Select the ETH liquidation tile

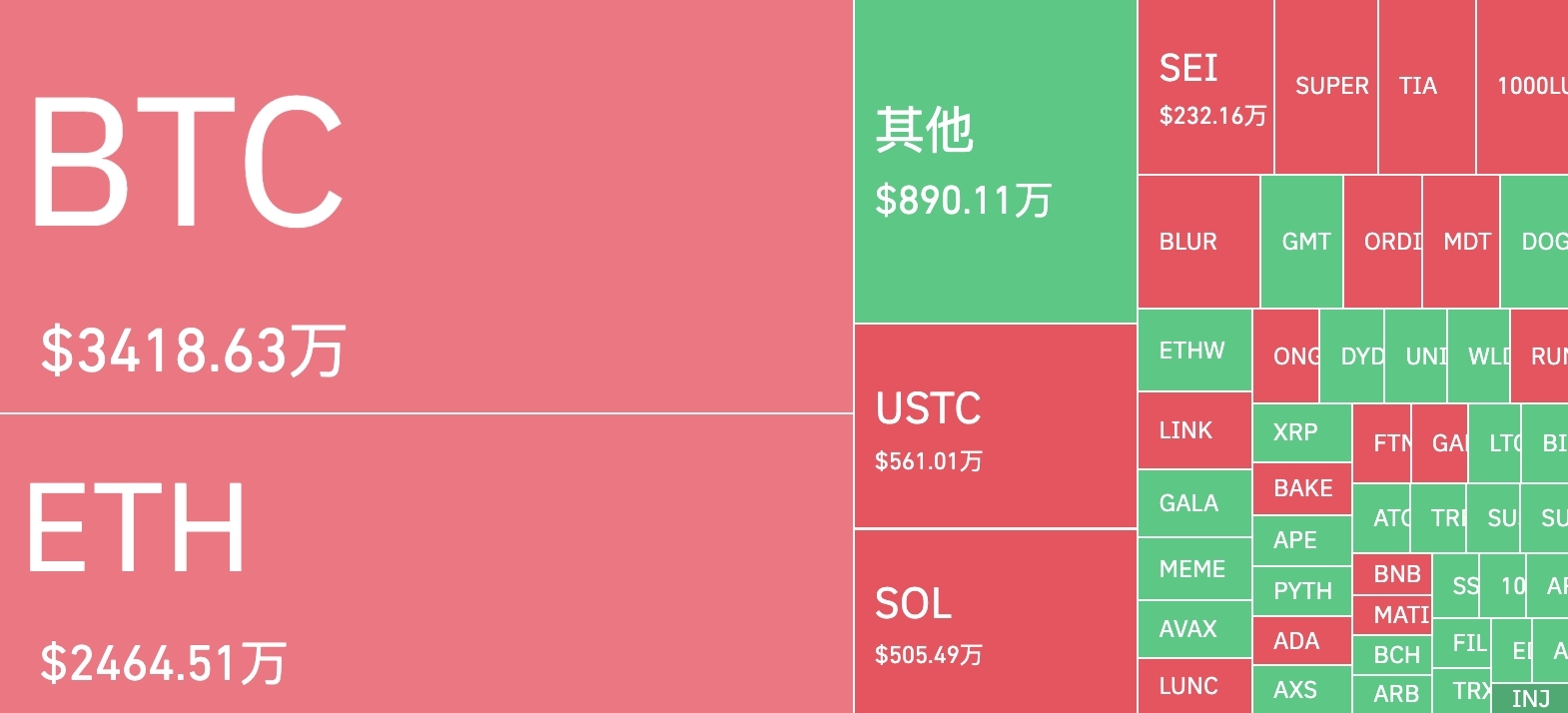point(426,563)
